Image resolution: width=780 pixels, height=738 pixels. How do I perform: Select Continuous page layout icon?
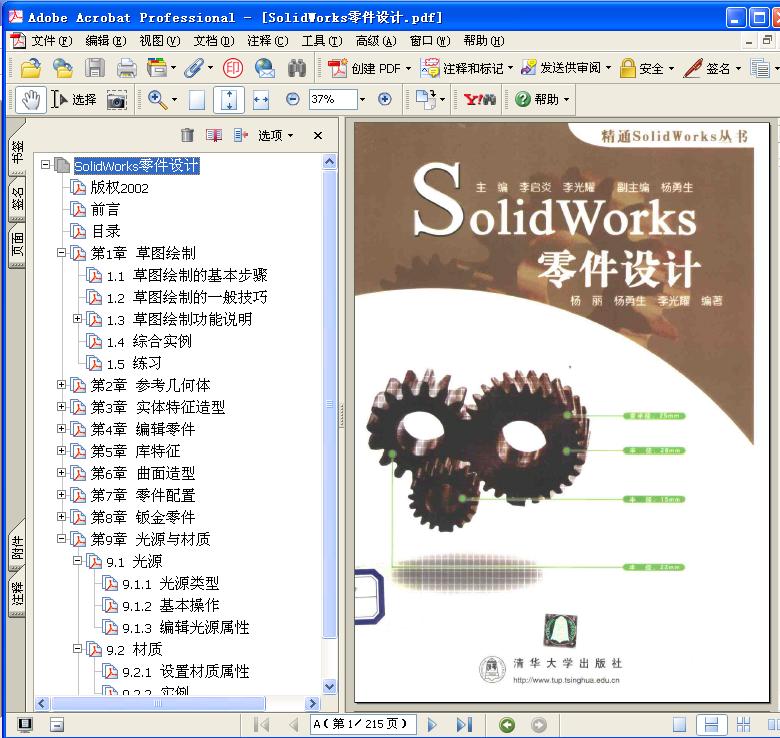coord(711,724)
